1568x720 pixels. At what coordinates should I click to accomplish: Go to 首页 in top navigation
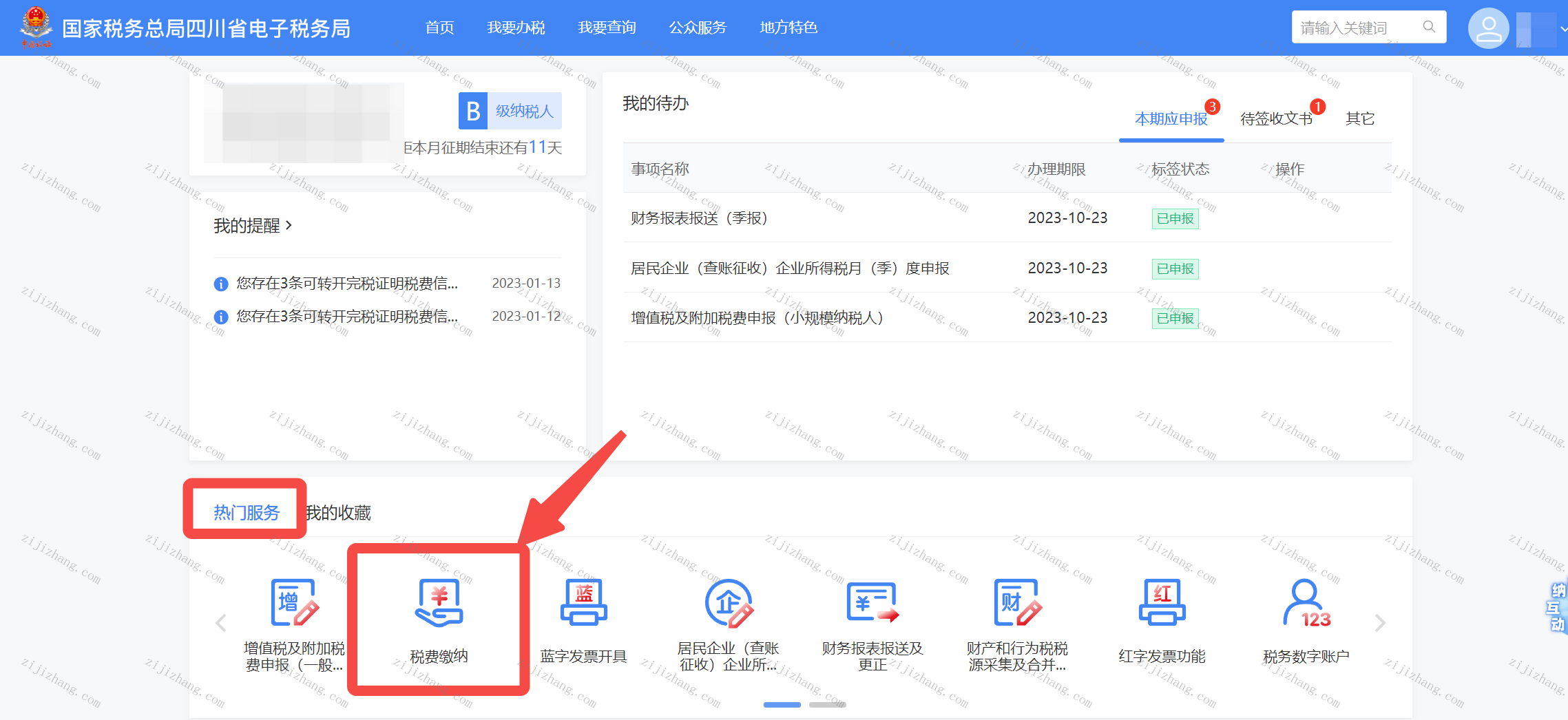[x=439, y=28]
